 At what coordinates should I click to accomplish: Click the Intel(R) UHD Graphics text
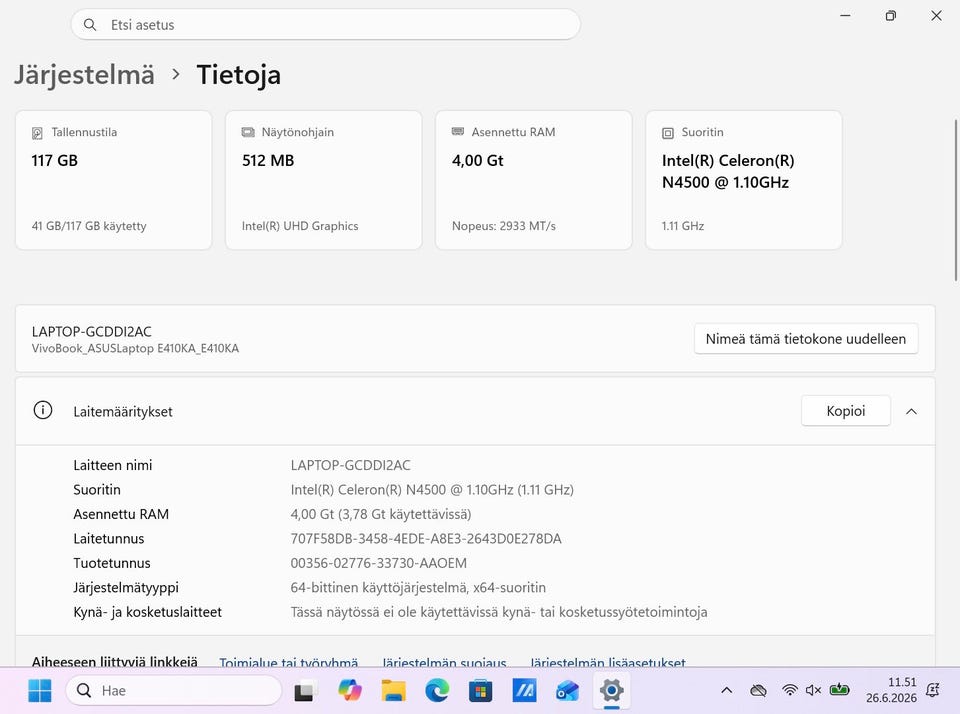click(300, 226)
